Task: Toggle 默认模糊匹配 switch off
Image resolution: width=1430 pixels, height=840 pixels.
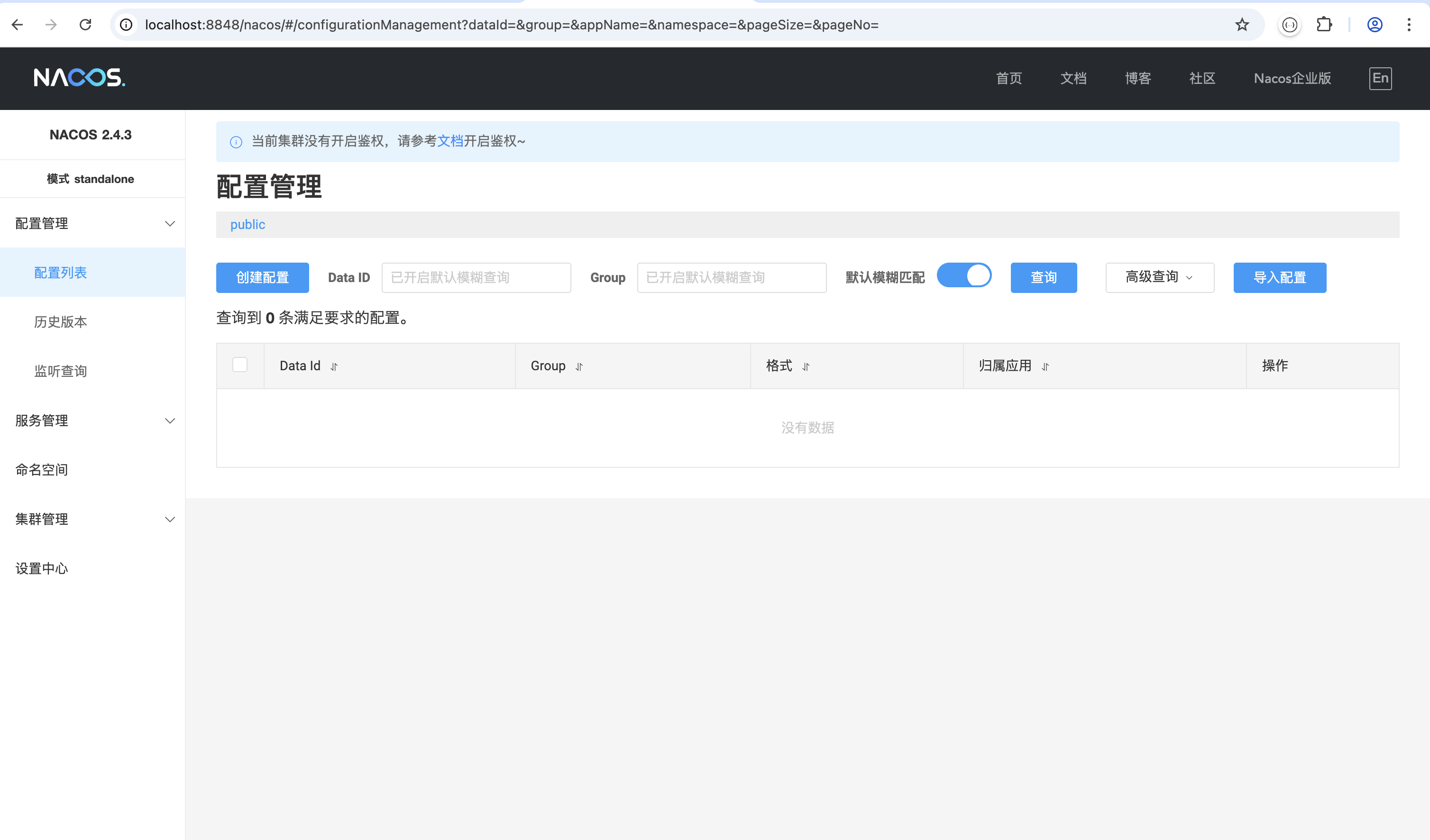Action: [963, 275]
